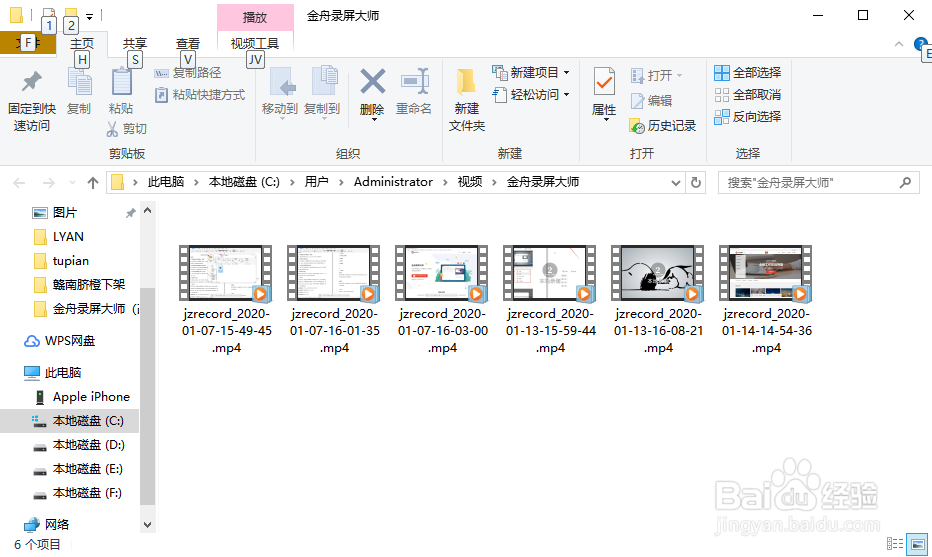
Task: Select the tupian folder in the sidebar
Action: point(70,261)
